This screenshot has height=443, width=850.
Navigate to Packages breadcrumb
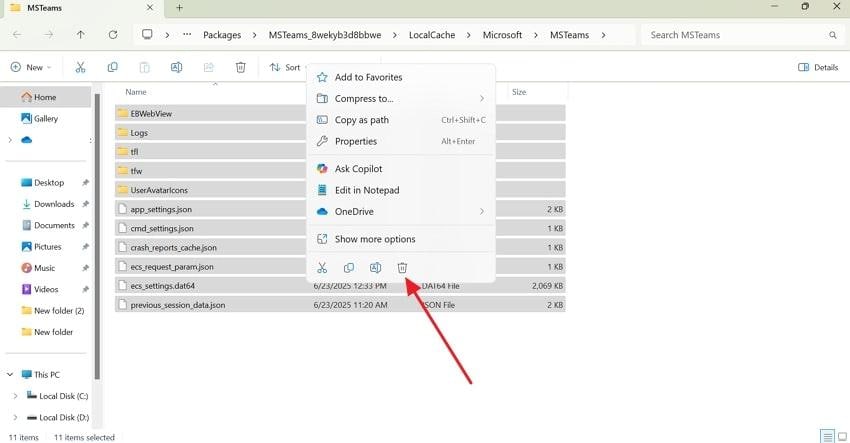(222, 35)
